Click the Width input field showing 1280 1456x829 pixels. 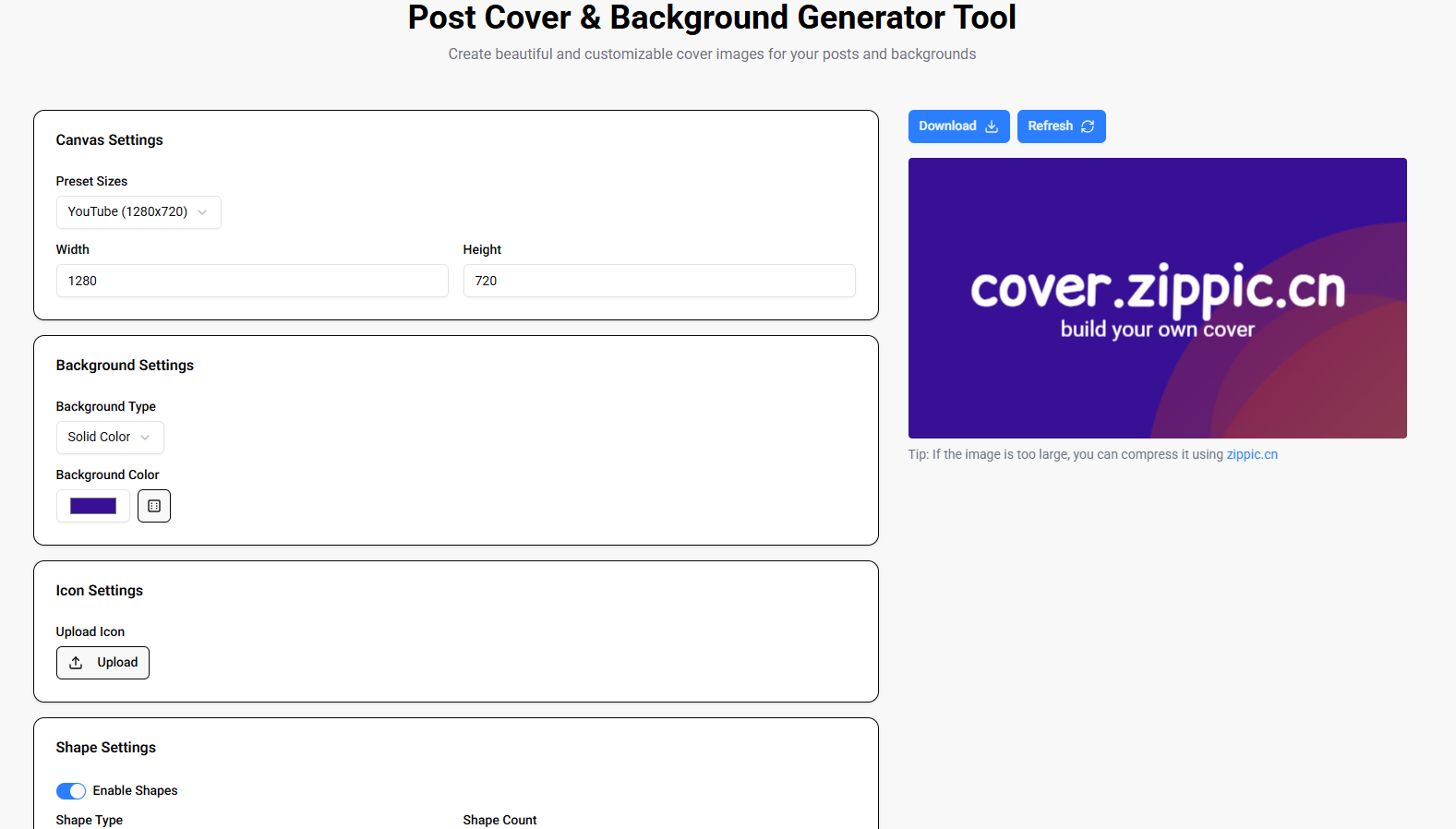pyautogui.click(x=252, y=281)
